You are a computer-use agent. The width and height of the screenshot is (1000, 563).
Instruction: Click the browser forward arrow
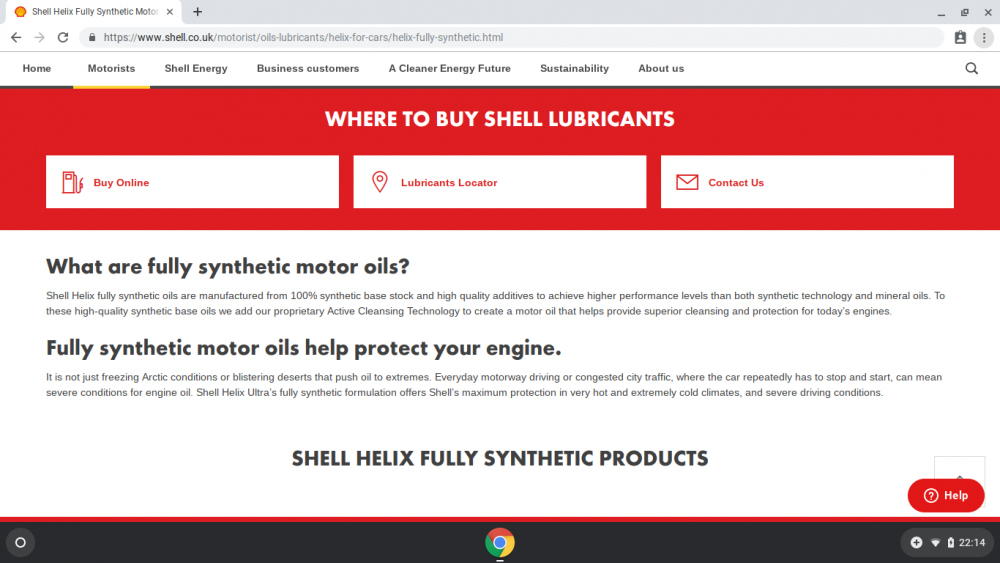coord(40,38)
